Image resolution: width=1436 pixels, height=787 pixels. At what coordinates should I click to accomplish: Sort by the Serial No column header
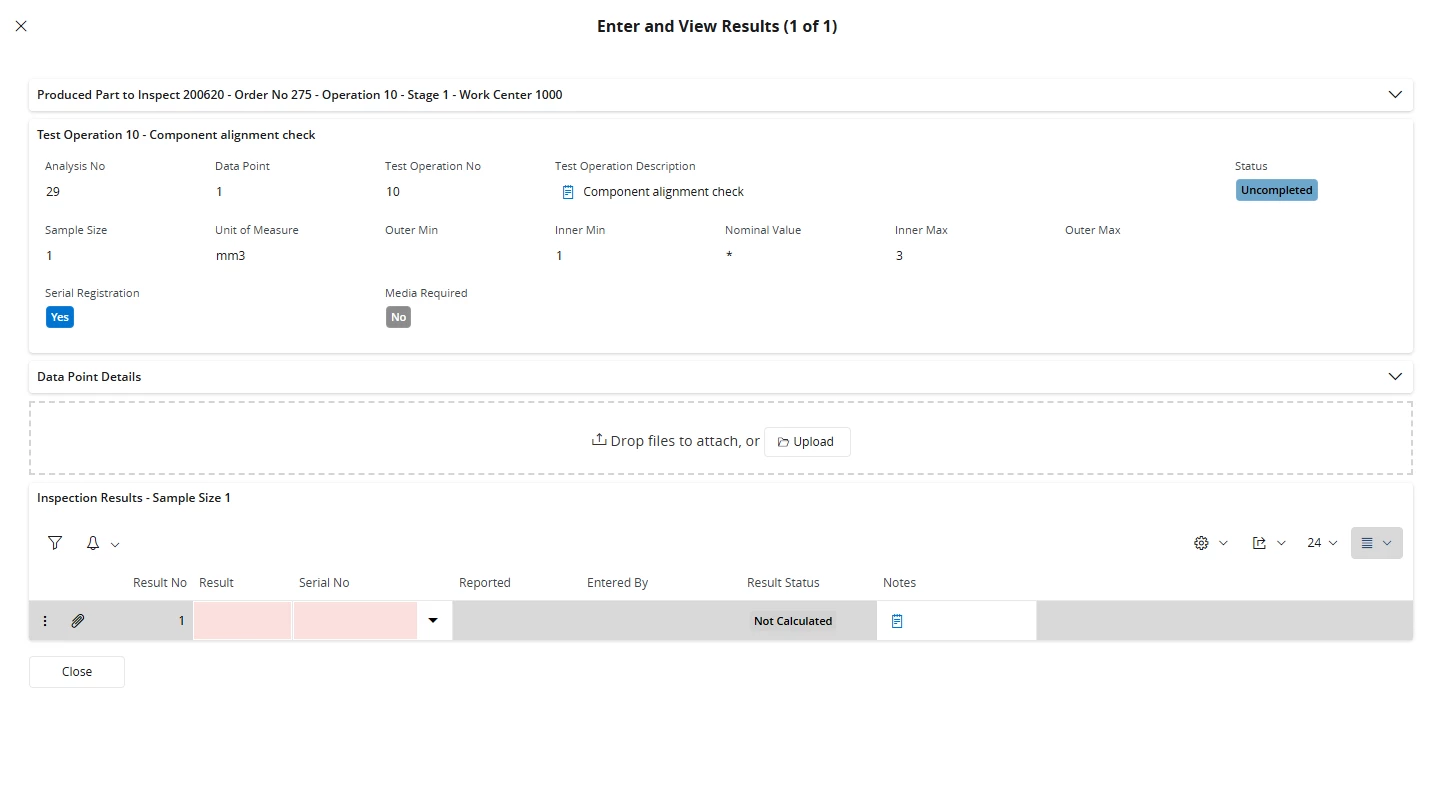324,583
